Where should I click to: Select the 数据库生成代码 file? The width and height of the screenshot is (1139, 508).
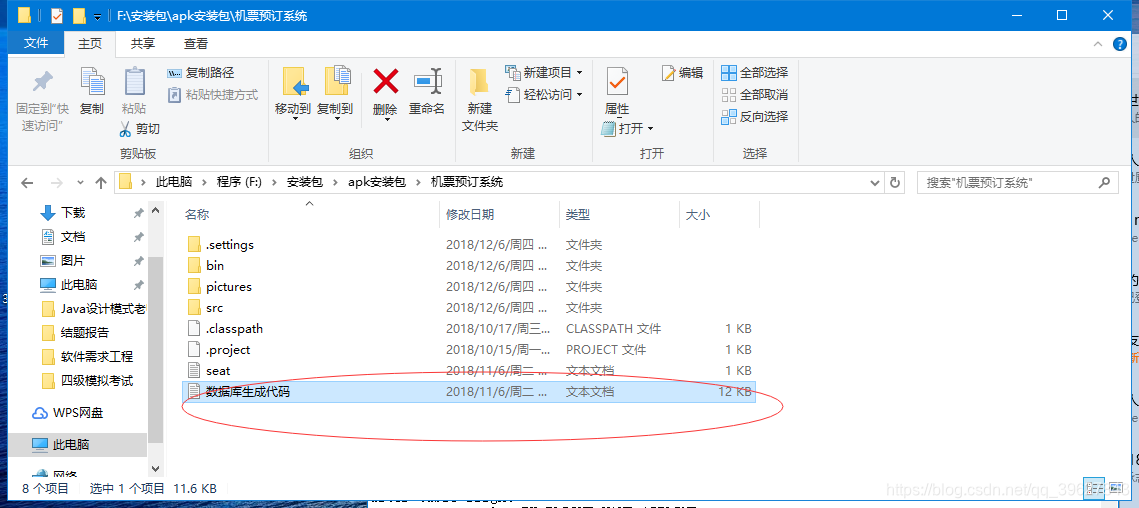[469, 392]
